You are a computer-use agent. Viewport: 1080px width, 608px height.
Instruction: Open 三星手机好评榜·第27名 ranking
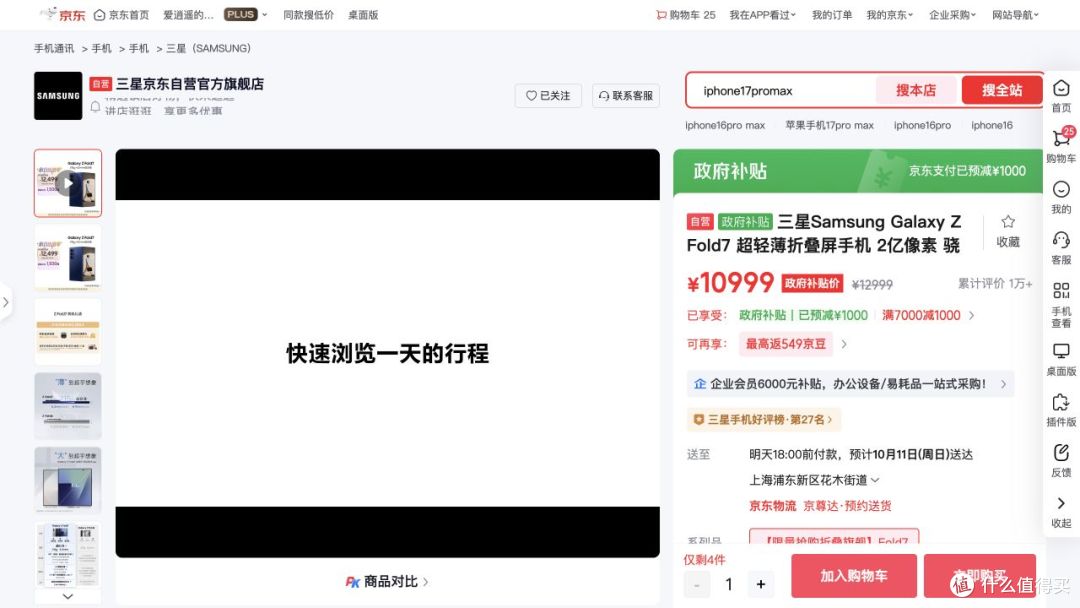click(763, 419)
